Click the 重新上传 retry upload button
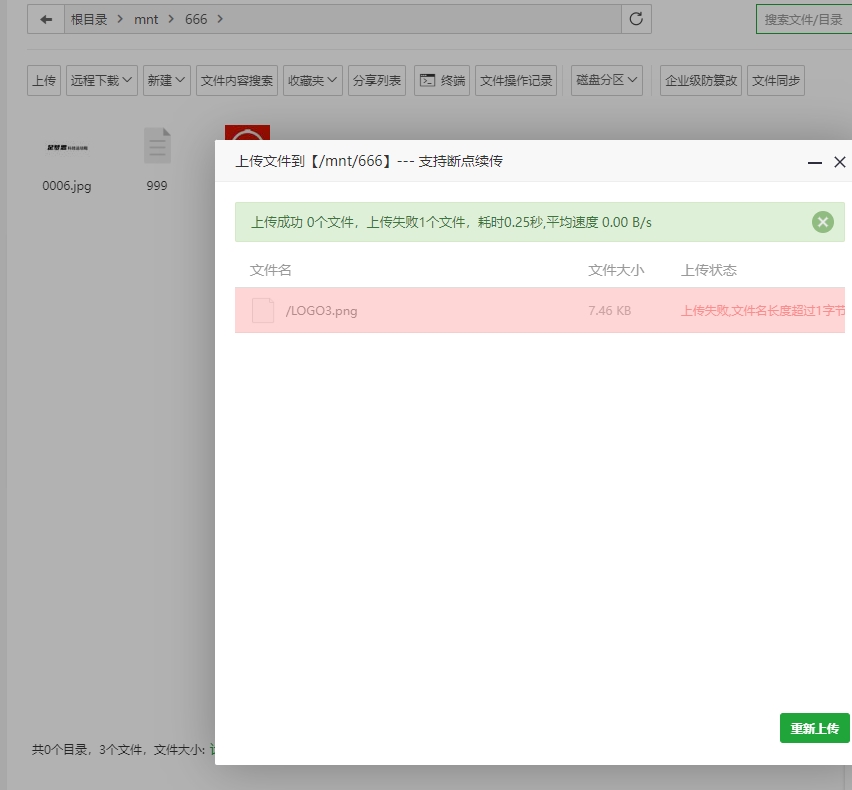The width and height of the screenshot is (852, 790). pyautogui.click(x=814, y=728)
